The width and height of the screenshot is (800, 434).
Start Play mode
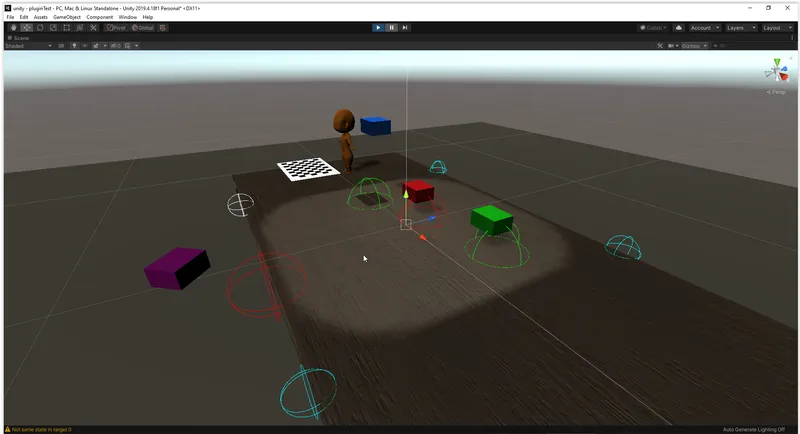point(378,28)
